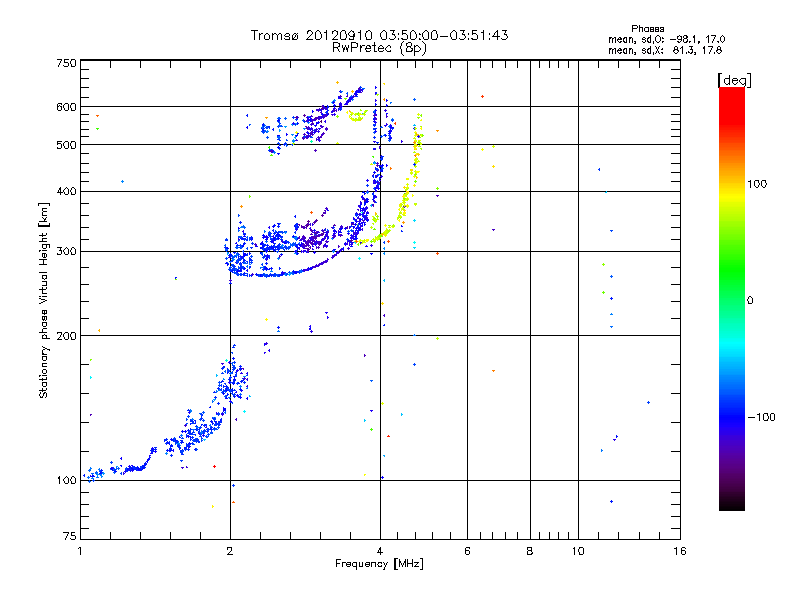Image resolution: width=800 pixels, height=600 pixels.
Task: Click the y-axis tick label '300'
Action: [67, 252]
